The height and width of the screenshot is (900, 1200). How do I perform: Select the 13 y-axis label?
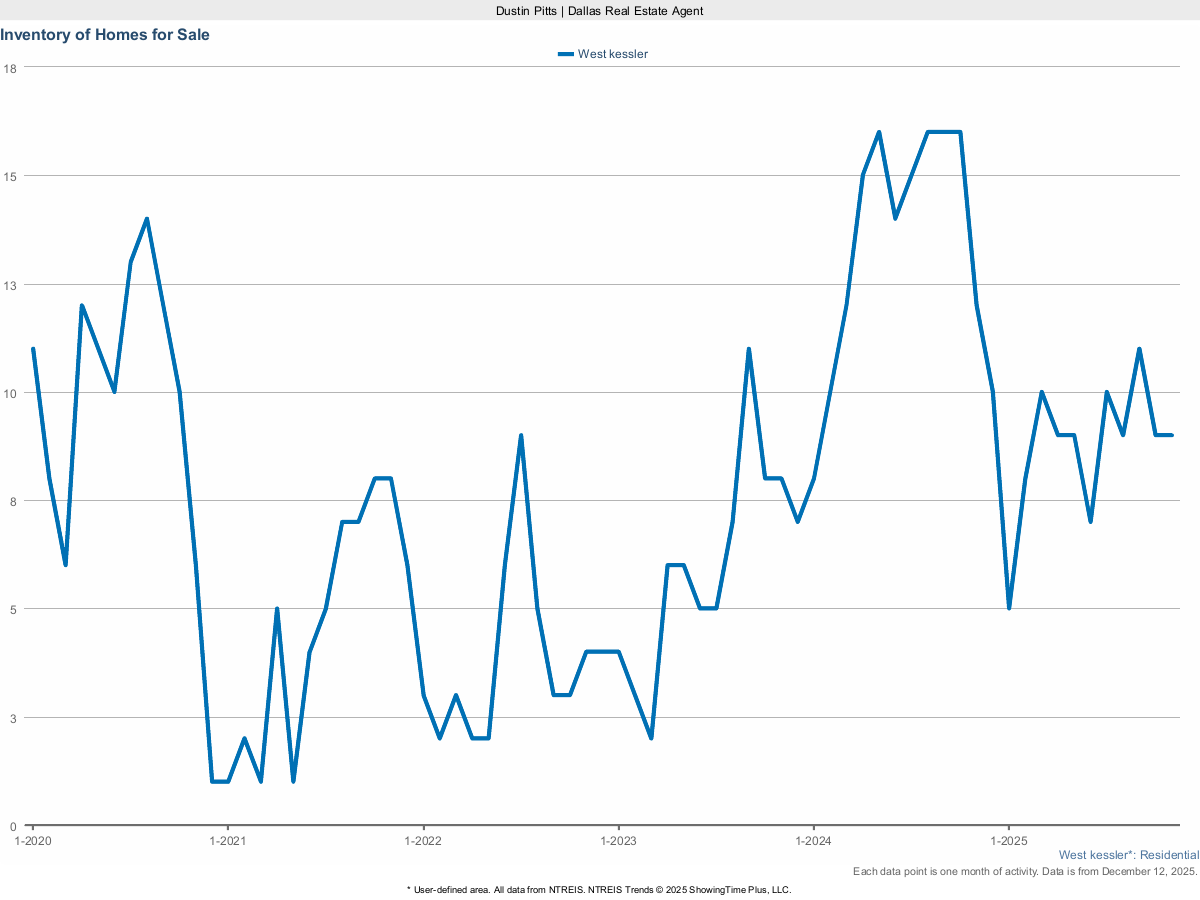tap(10, 285)
